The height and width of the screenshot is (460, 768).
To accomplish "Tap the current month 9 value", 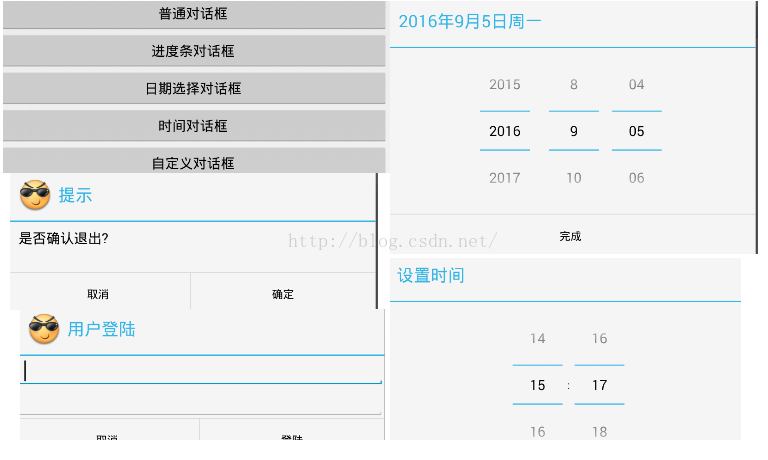I will click(574, 131).
